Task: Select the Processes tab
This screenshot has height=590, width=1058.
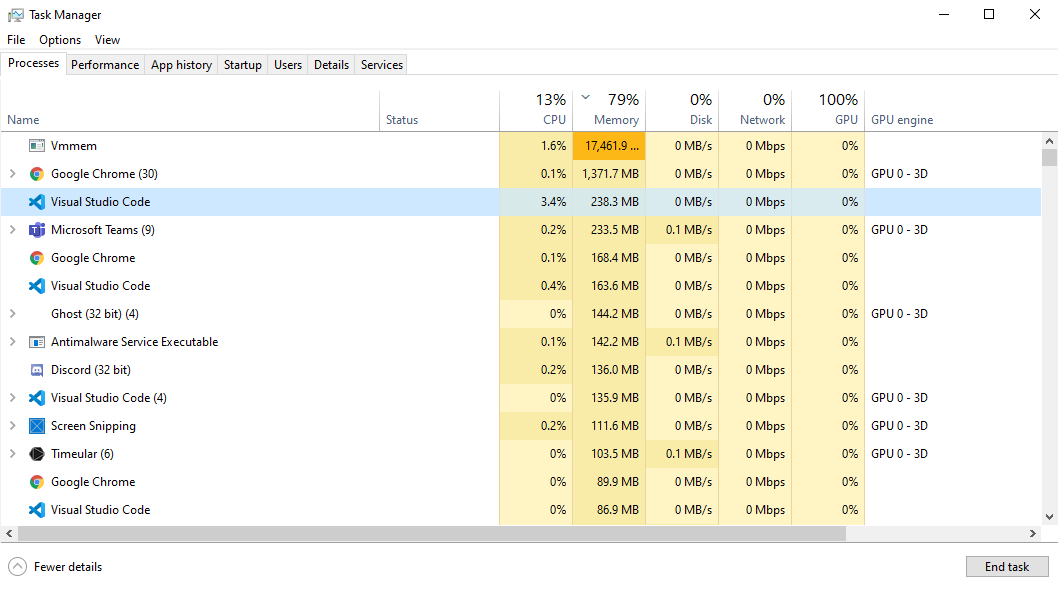Action: [34, 63]
